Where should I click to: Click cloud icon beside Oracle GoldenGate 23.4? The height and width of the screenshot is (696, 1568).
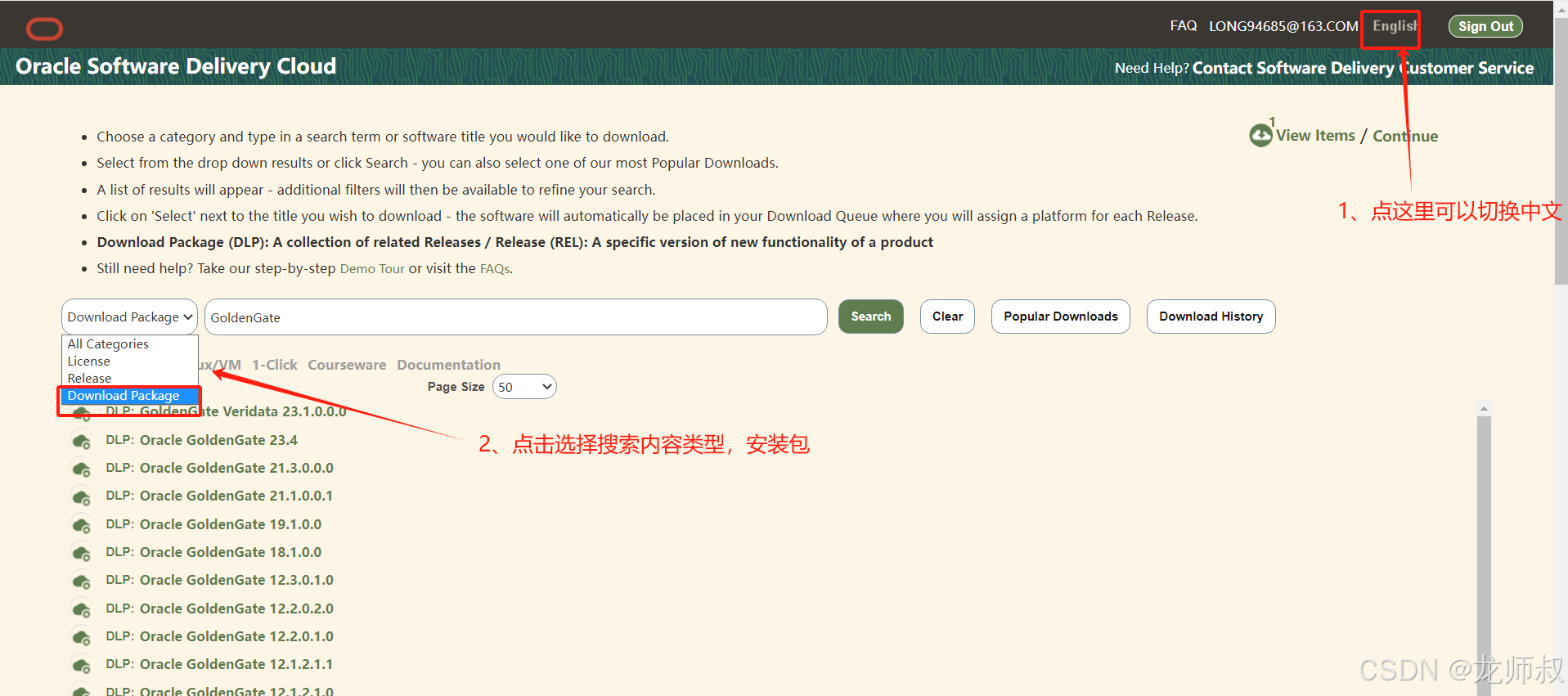[x=81, y=442]
